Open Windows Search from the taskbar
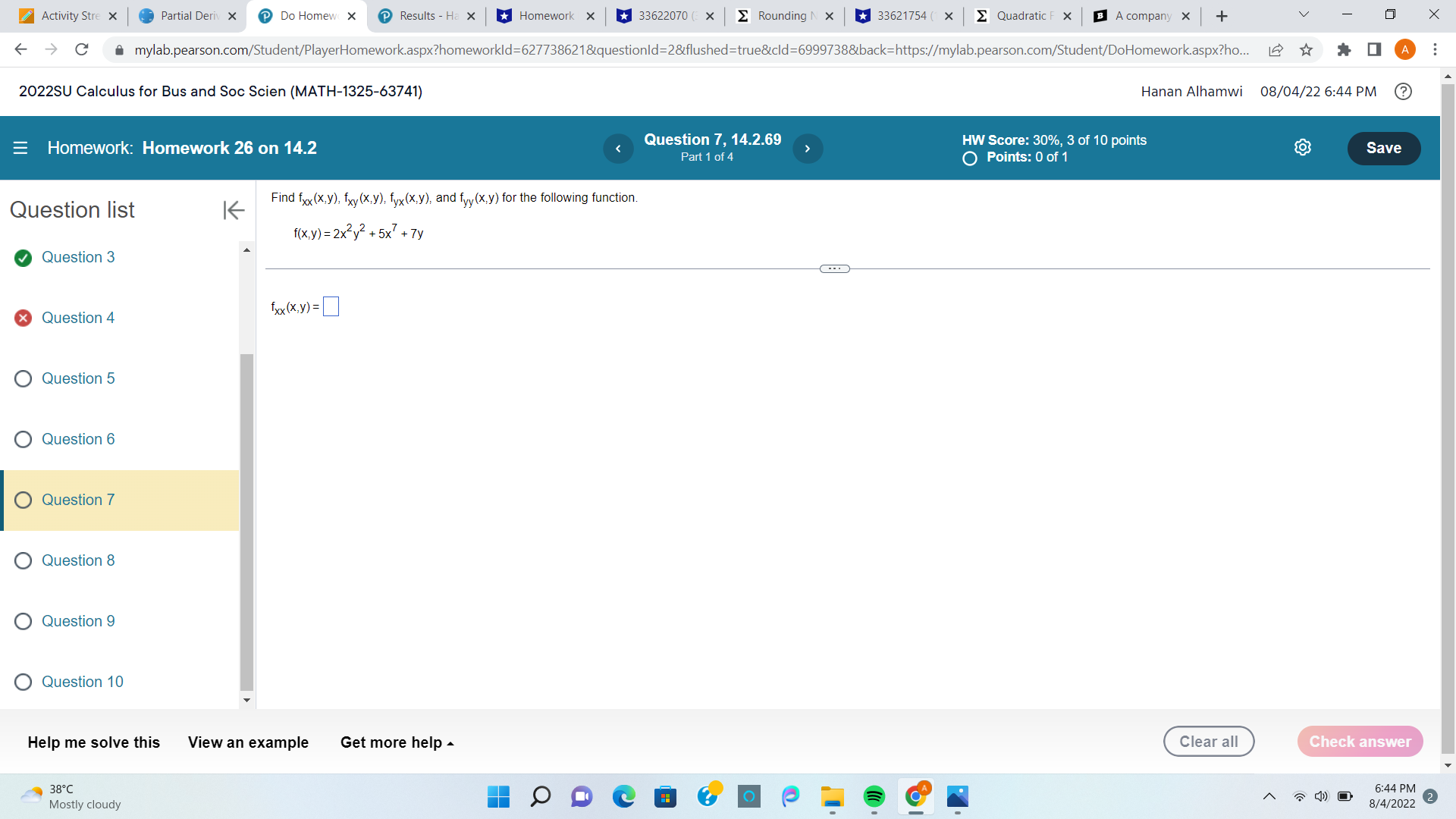 541,797
